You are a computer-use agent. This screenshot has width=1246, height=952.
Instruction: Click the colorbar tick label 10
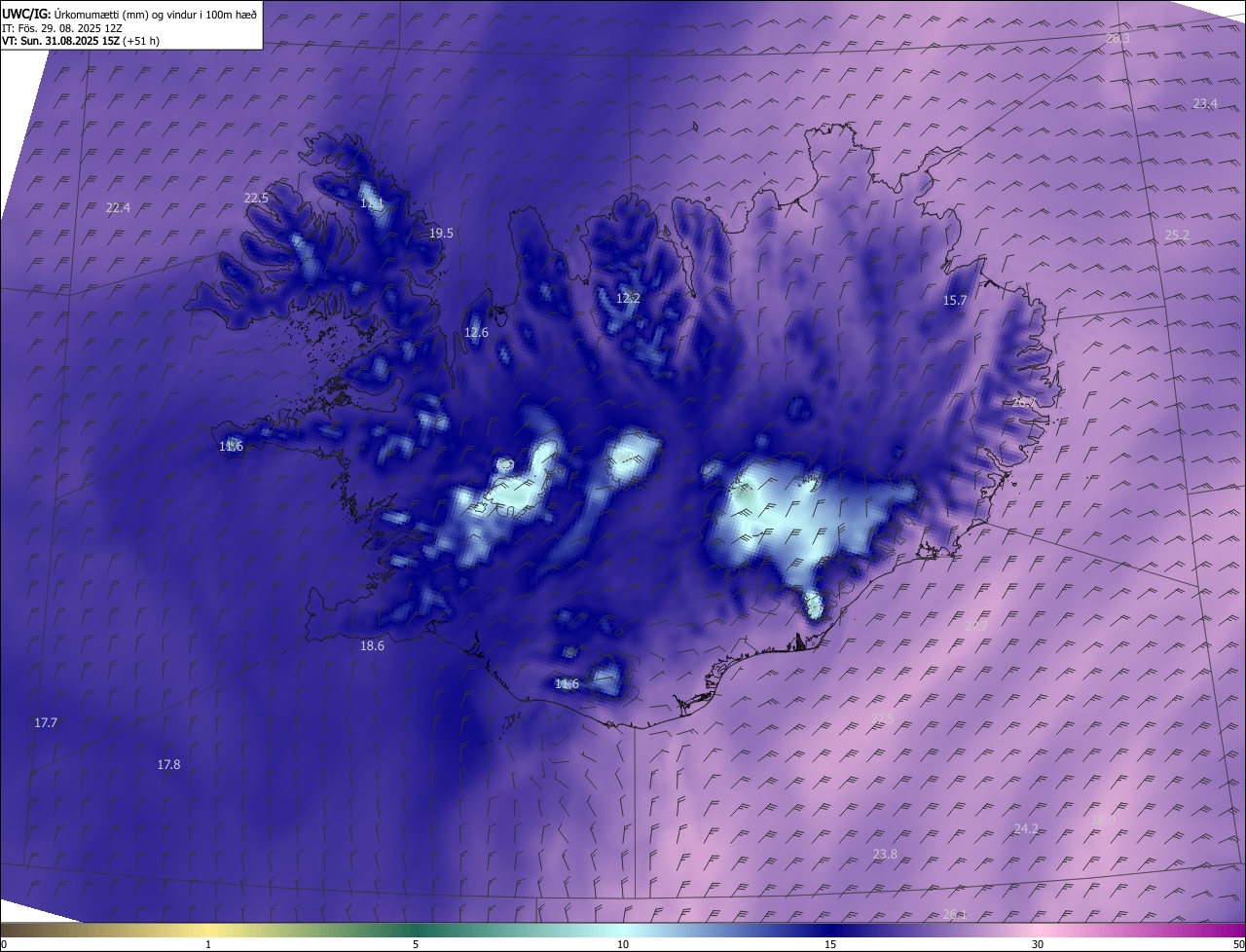tap(623, 944)
